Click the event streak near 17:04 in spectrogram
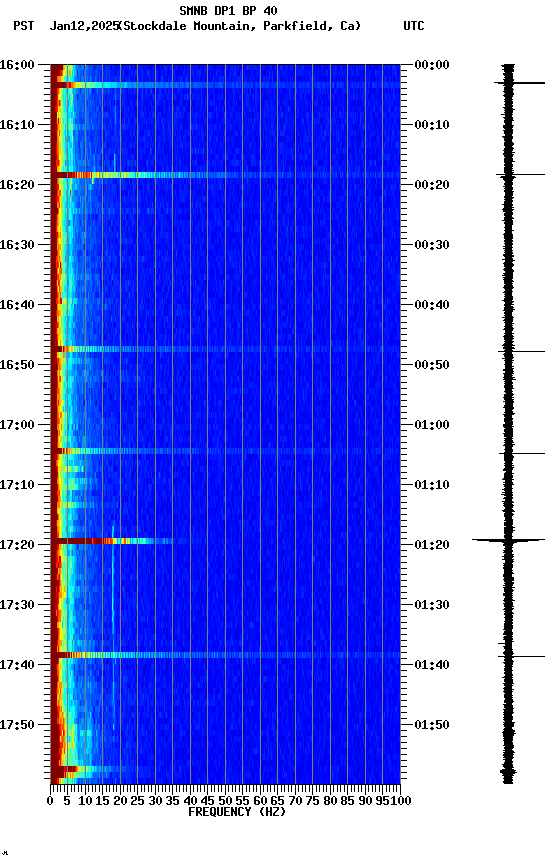Screen dimensions: 552x864 pyautogui.click(x=225, y=451)
